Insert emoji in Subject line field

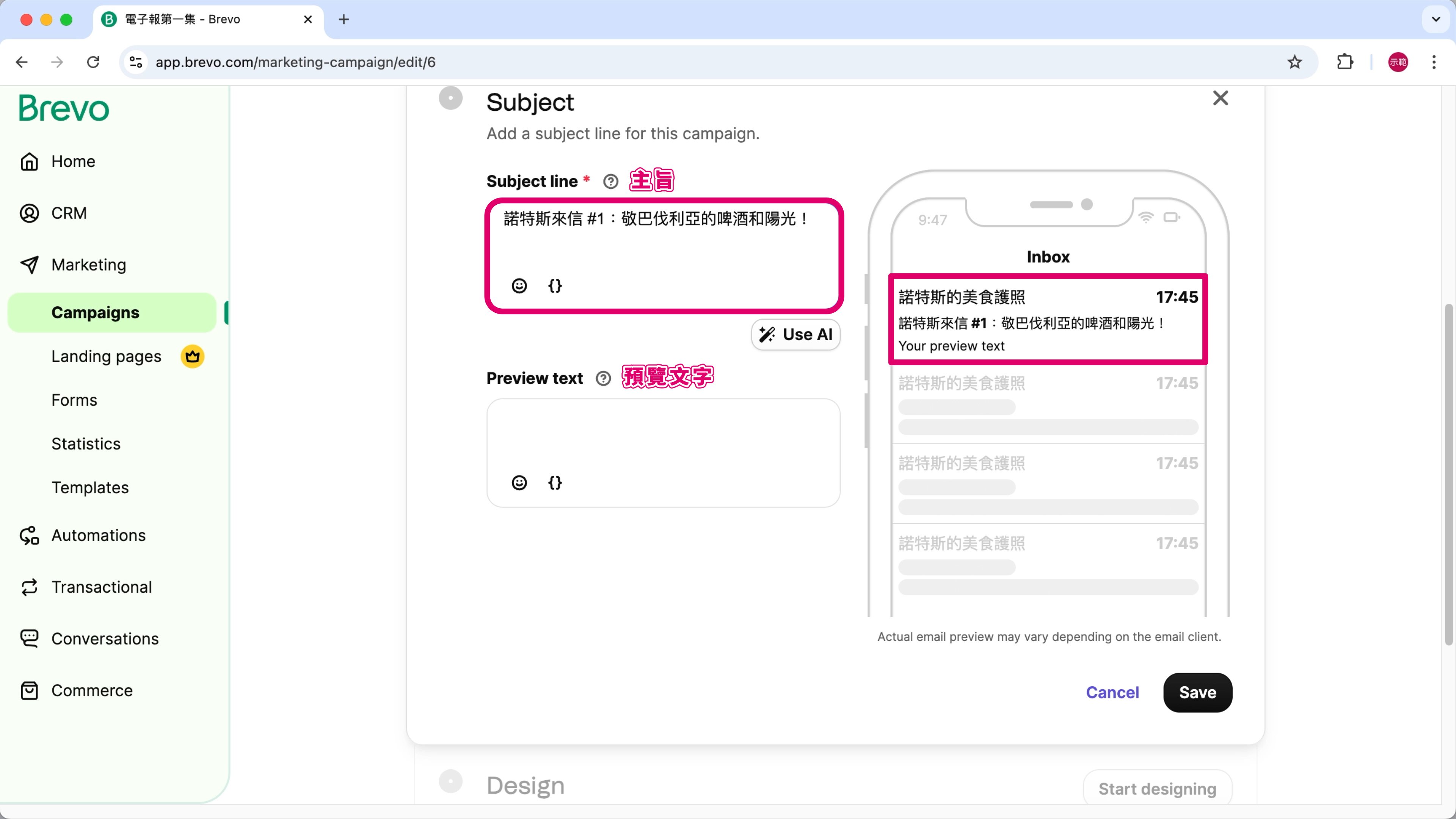(x=519, y=286)
